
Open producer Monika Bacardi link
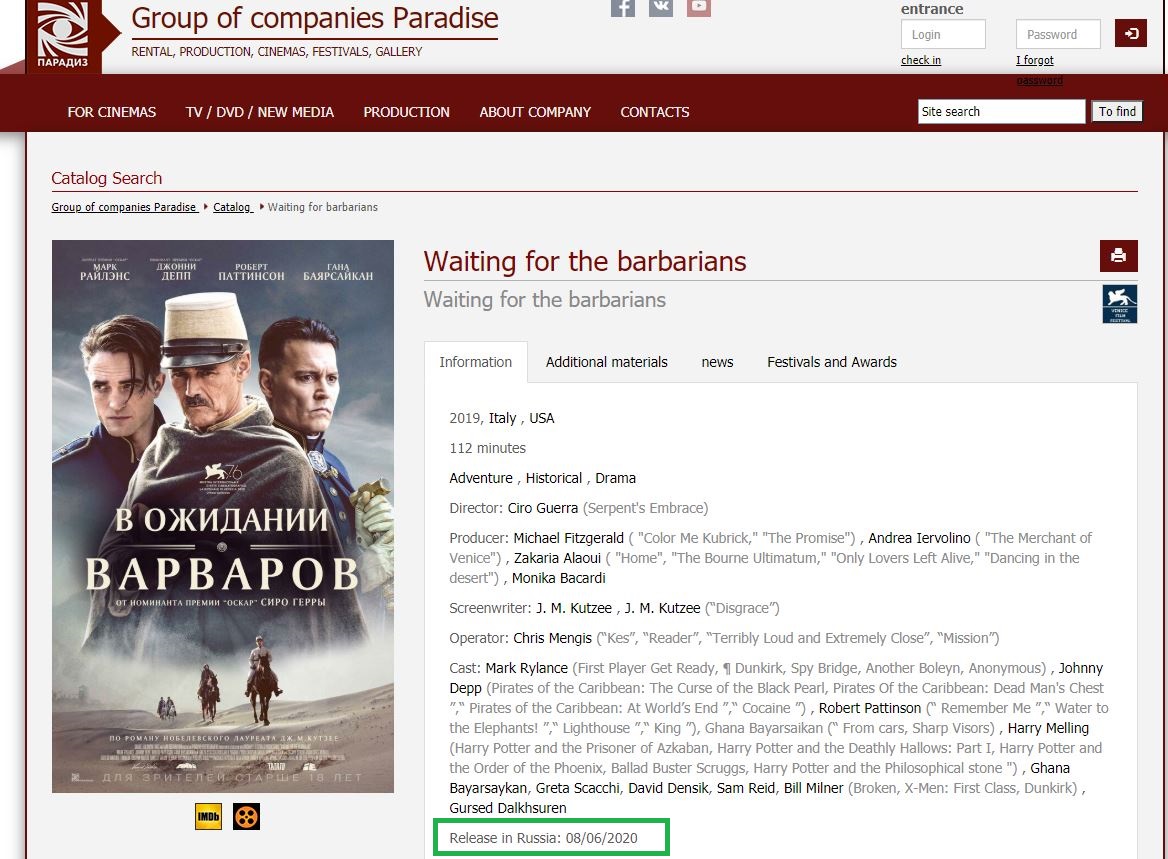[x=559, y=578]
